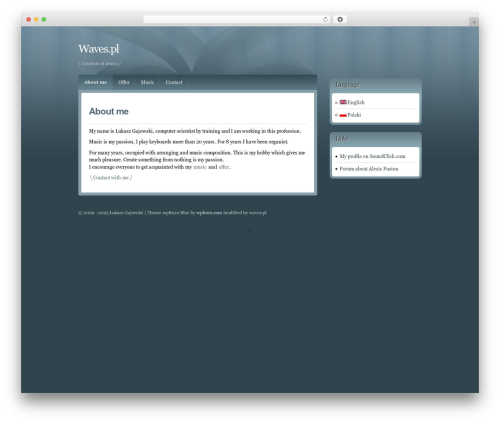This screenshot has height=423, width=500.
Task: Click the 'Contact with me' link
Action: (x=111, y=178)
